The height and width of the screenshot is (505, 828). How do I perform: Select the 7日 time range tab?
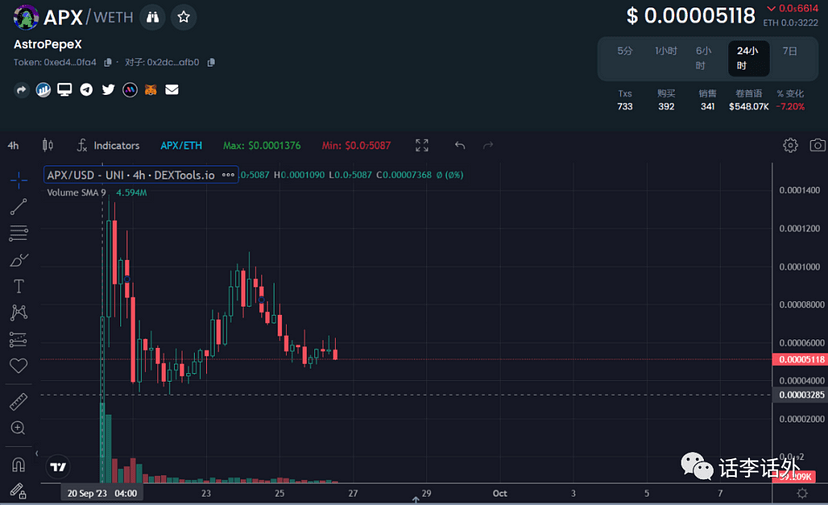click(789, 51)
